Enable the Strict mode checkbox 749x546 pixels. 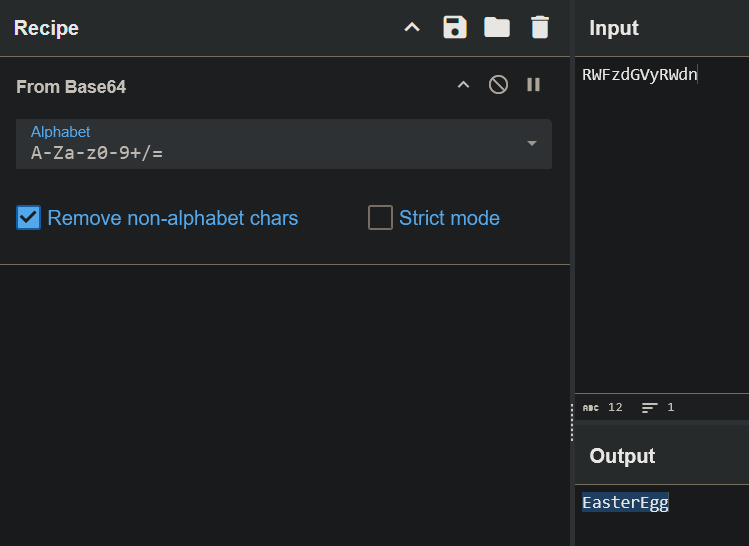[380, 218]
